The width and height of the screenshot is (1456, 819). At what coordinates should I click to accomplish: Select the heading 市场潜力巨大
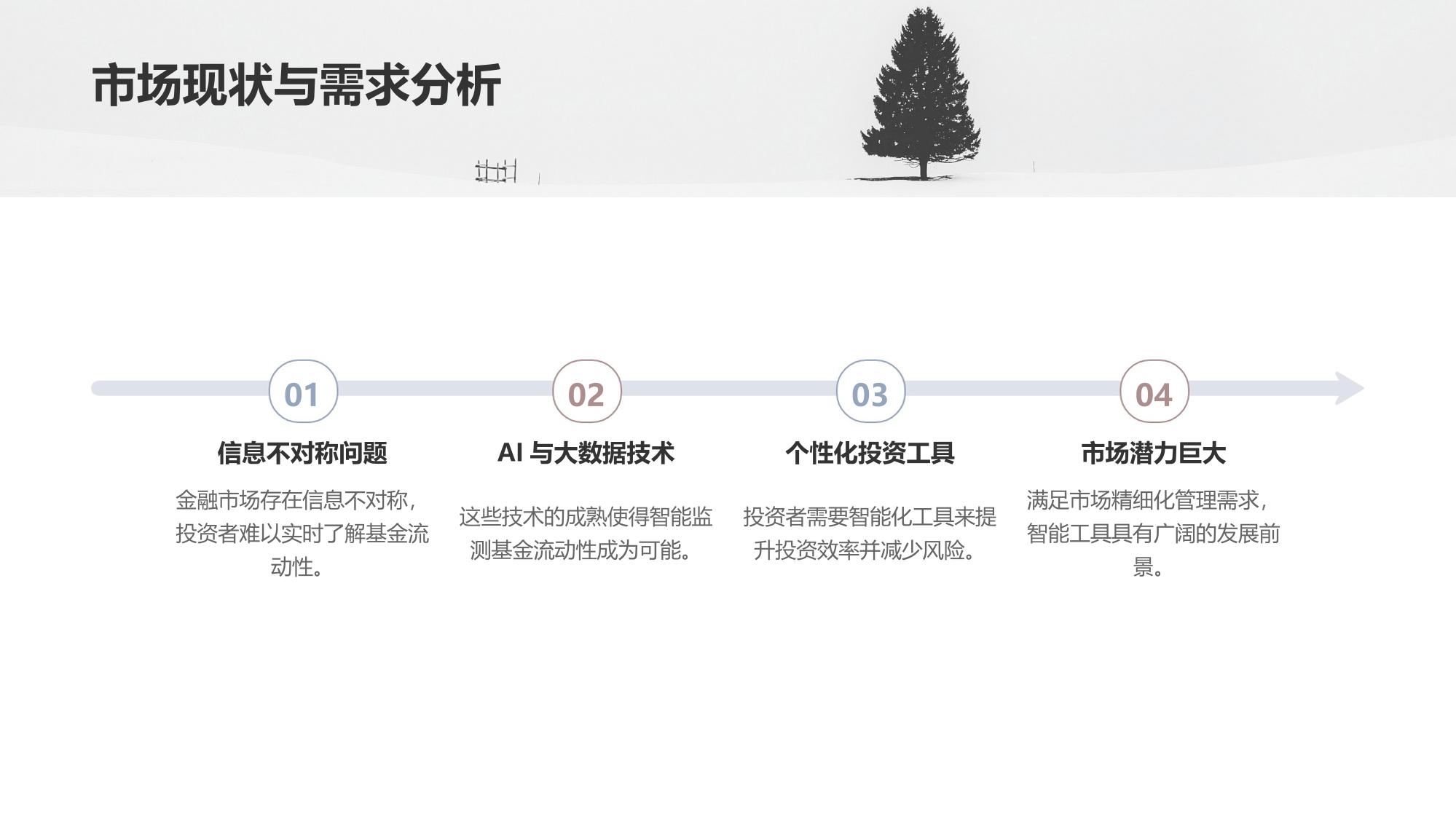1153,454
